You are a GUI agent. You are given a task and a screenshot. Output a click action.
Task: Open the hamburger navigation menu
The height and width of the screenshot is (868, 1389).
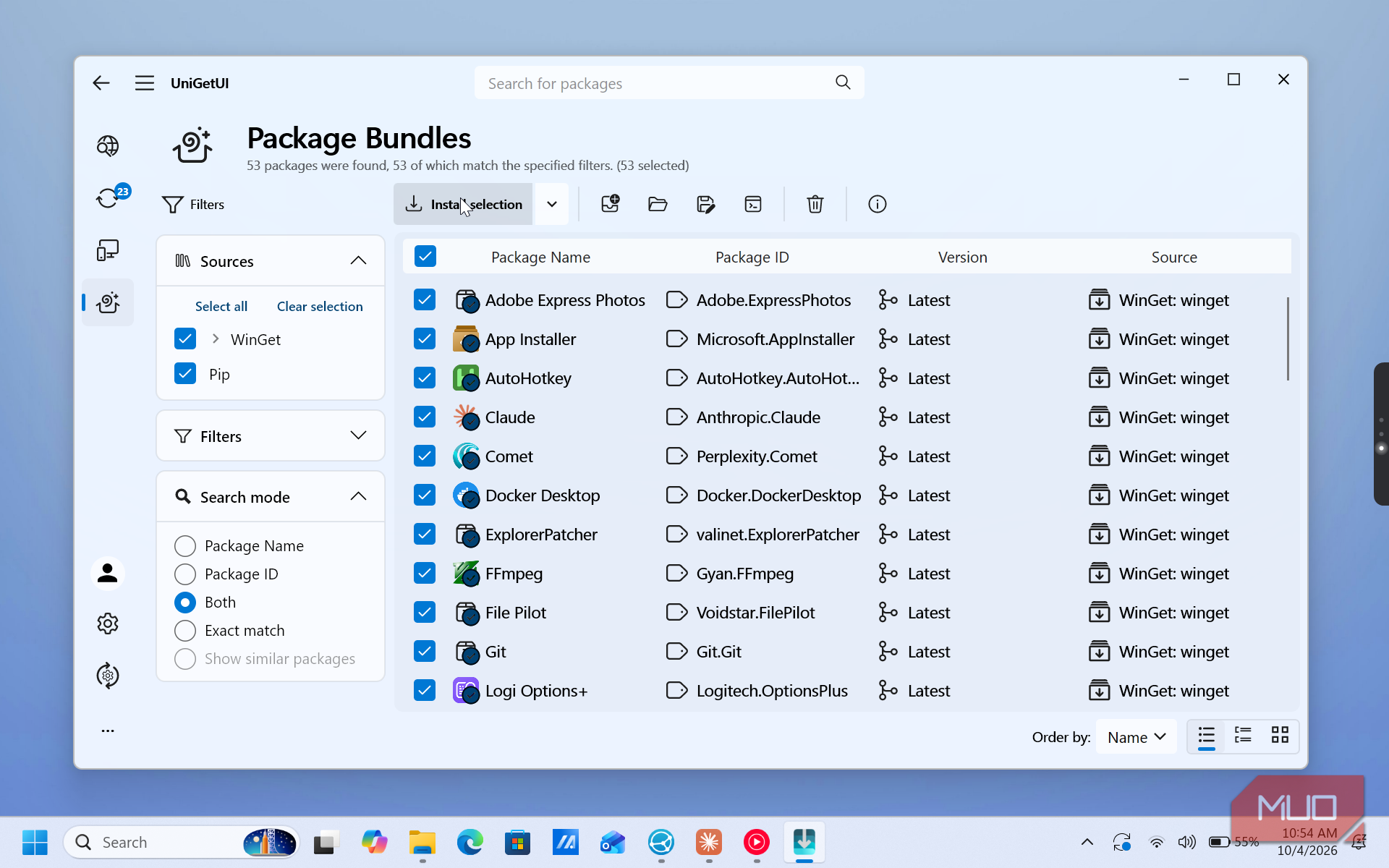coord(145,83)
